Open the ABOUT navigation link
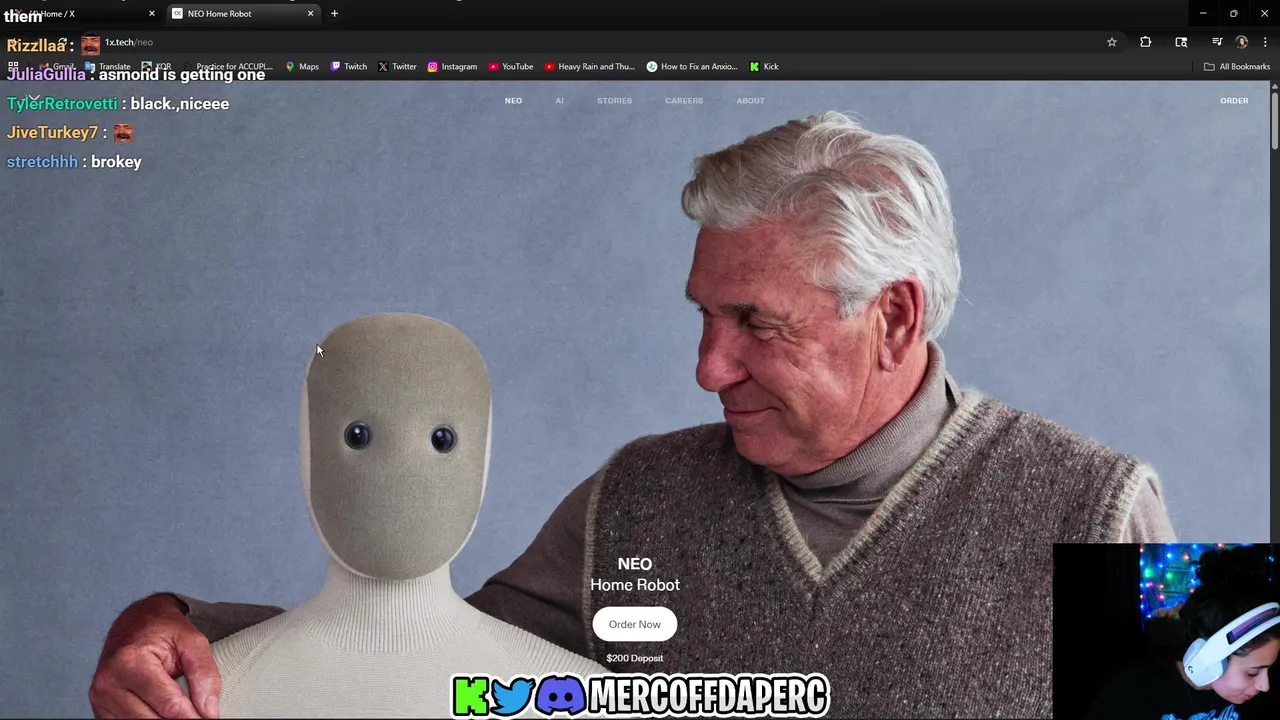The image size is (1280, 720). click(x=750, y=101)
